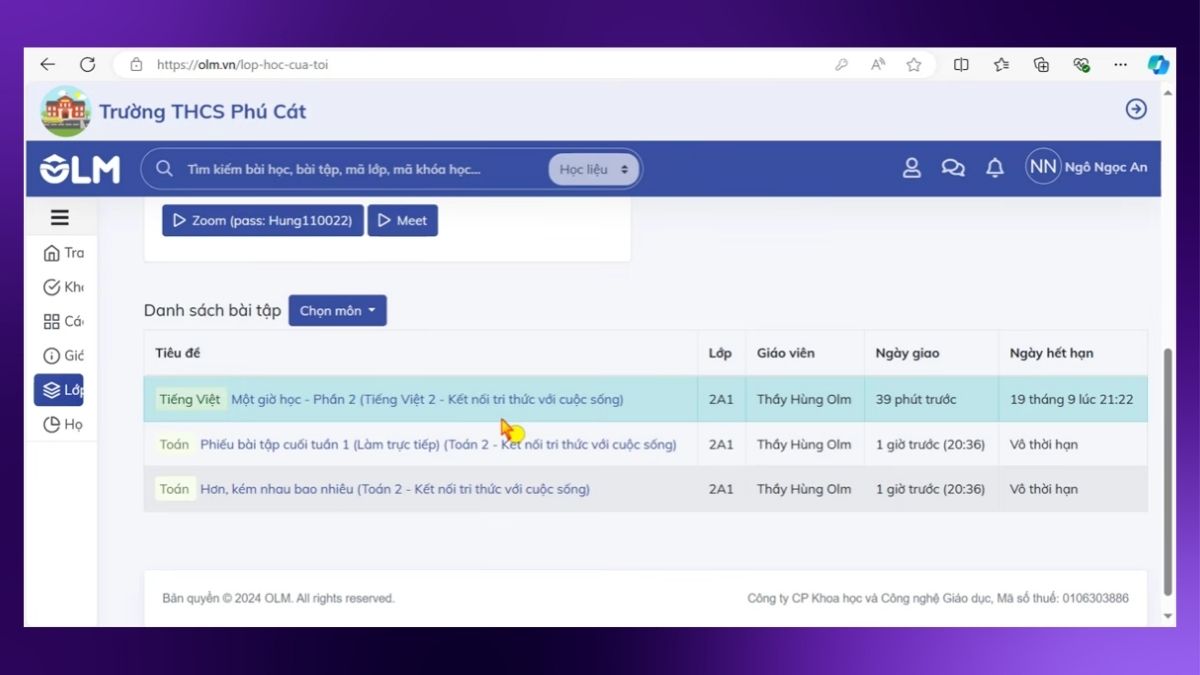This screenshot has height=675, width=1200.
Task: Click the Trường THCS Phú Cát school name
Action: pos(203,111)
